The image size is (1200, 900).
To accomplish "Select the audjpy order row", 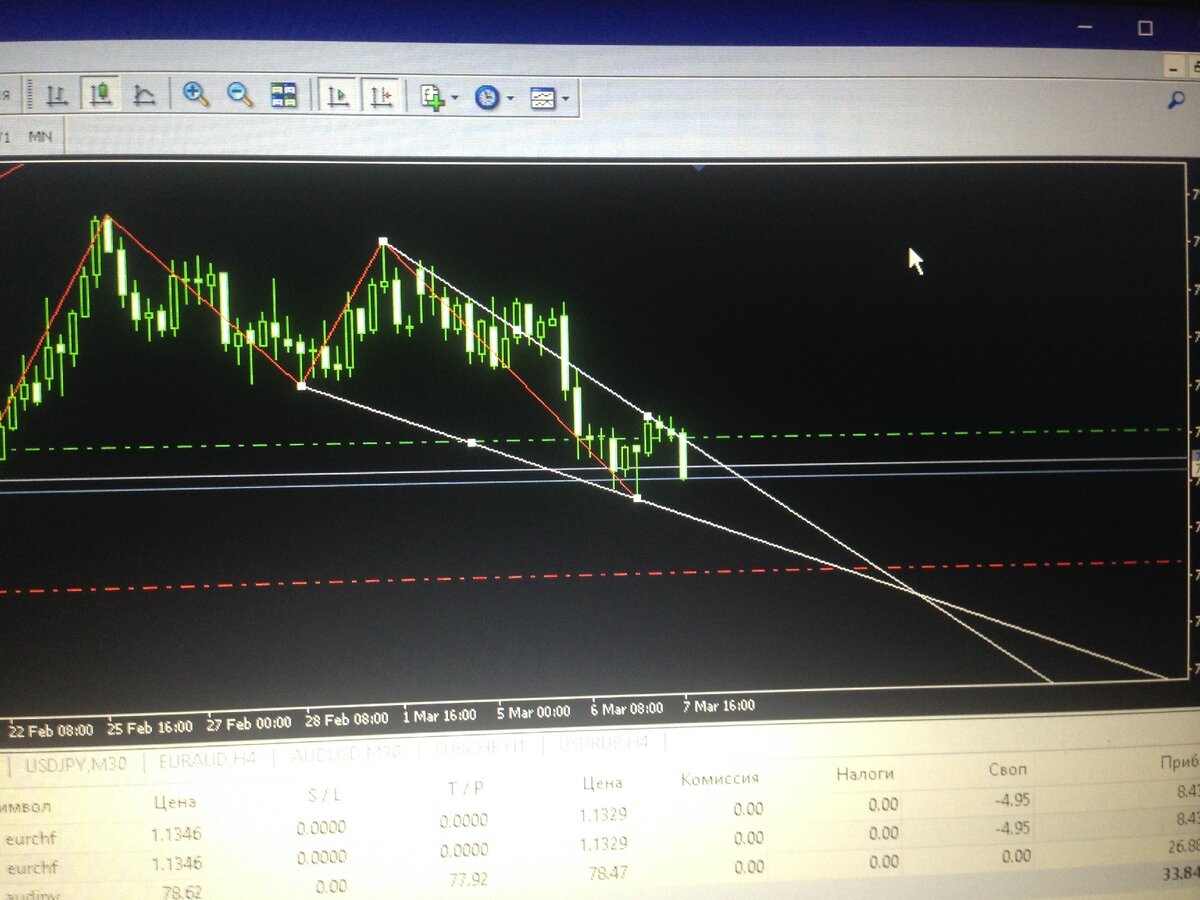I will 600,880.
